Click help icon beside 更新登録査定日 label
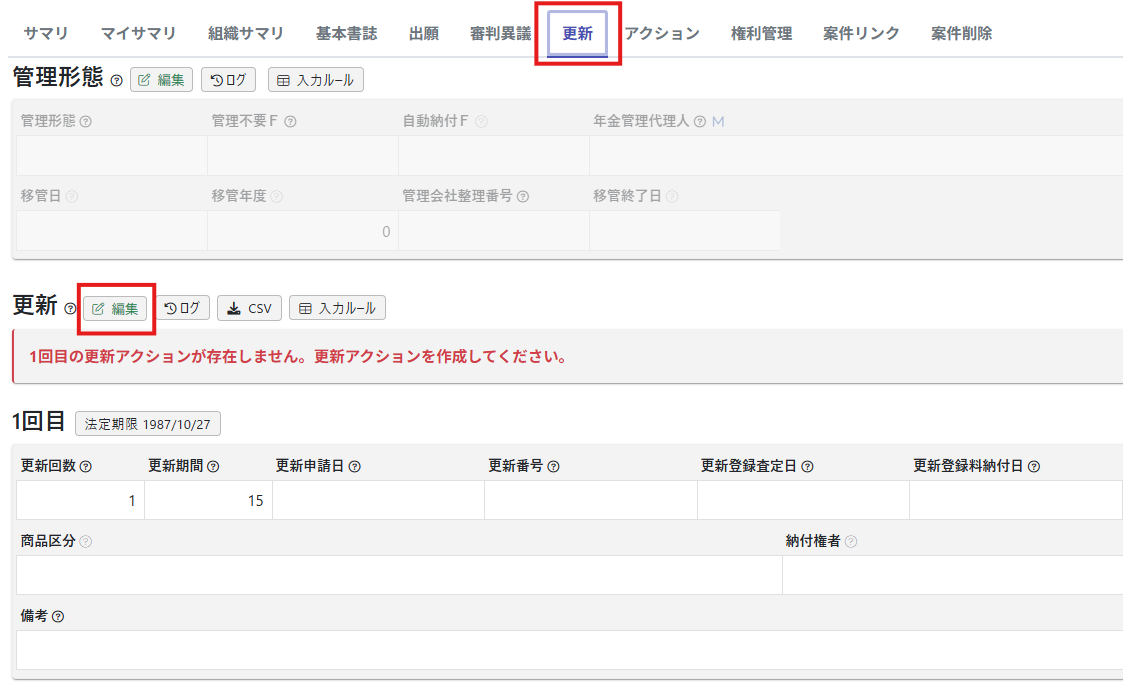Screen dimensions: 1123x695 [807, 466]
